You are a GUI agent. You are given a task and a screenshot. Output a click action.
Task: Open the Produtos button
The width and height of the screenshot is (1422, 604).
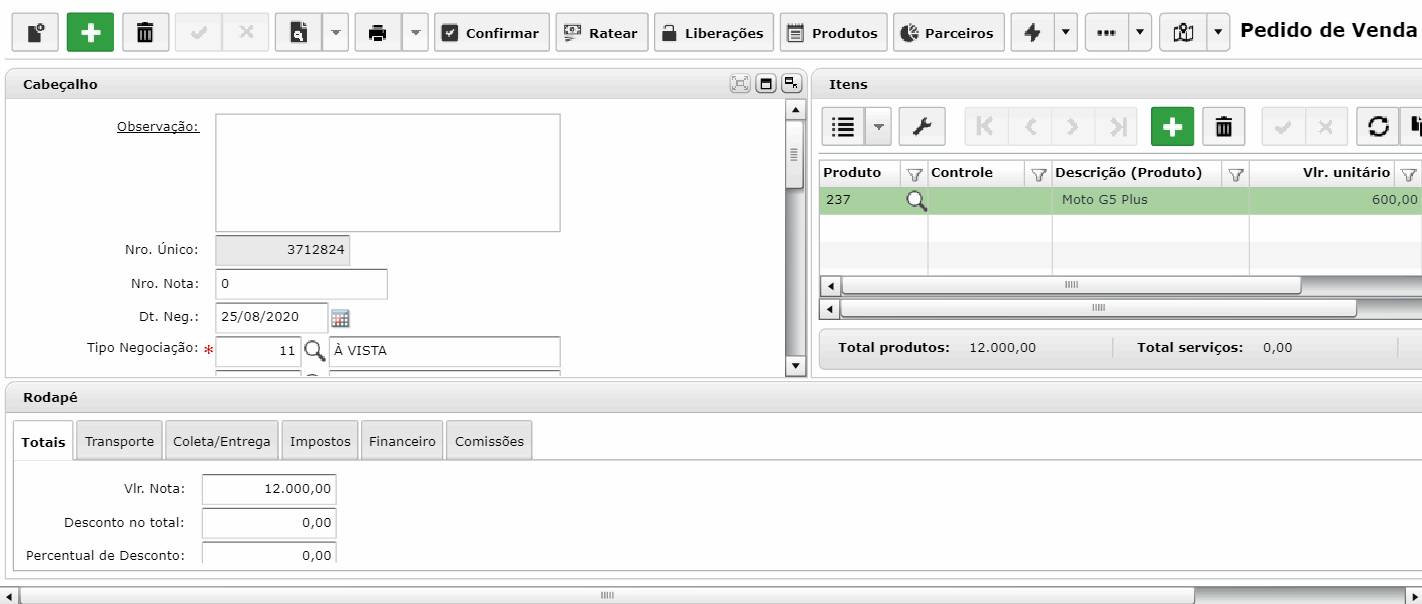coord(833,33)
